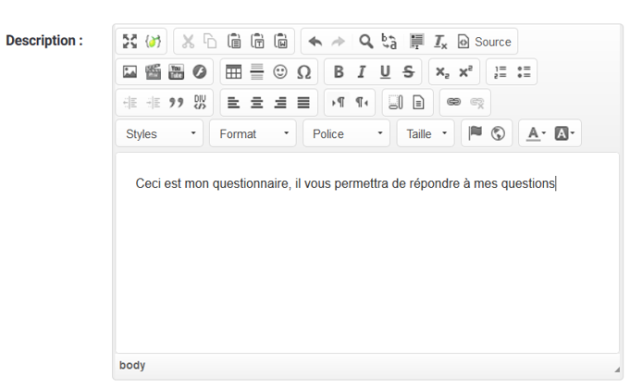Insert a special character with Omega icon
The image size is (630, 389).
[304, 72]
